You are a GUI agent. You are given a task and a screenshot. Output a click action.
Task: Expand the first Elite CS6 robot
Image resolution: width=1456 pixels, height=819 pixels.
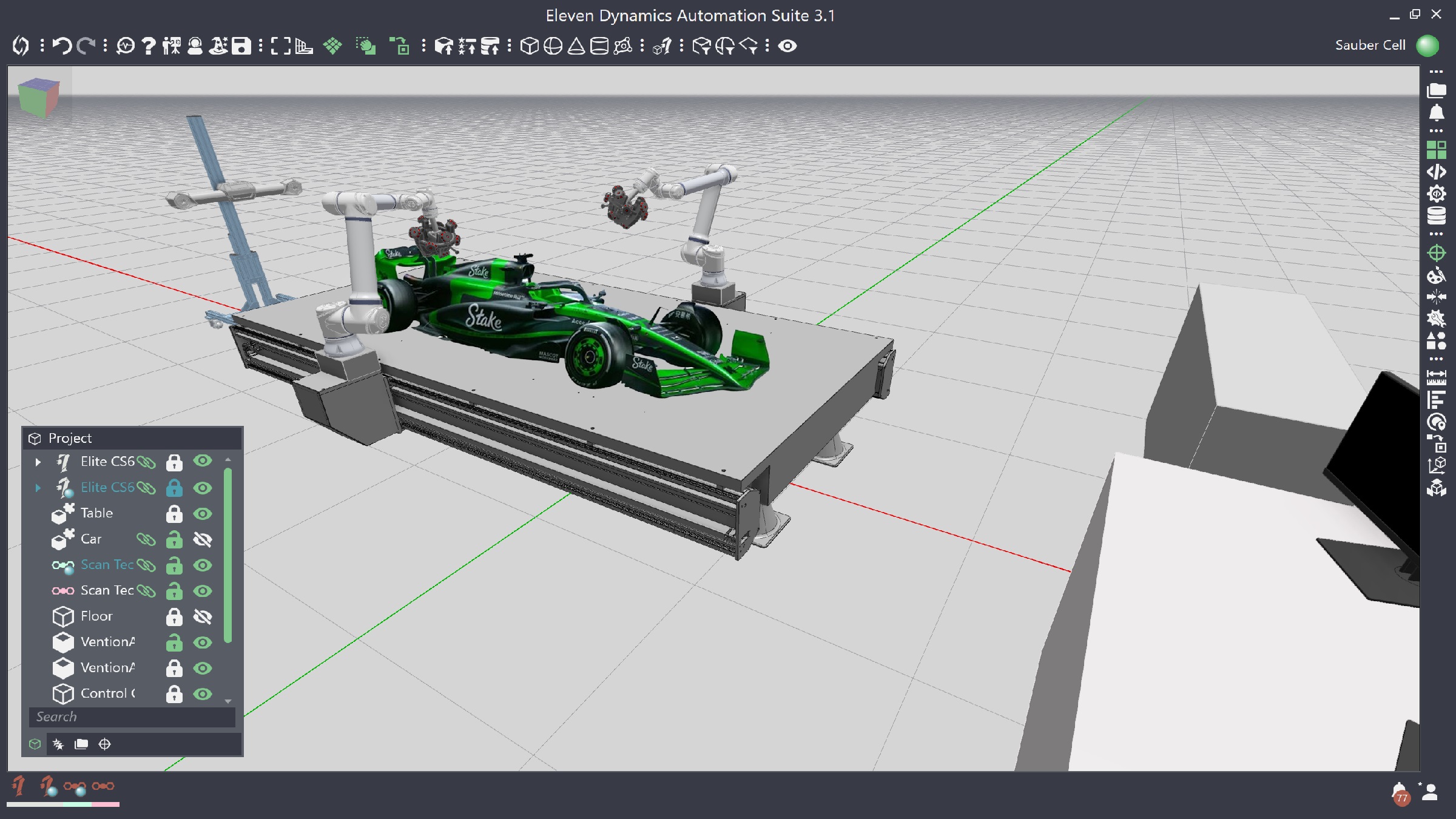[38, 462]
